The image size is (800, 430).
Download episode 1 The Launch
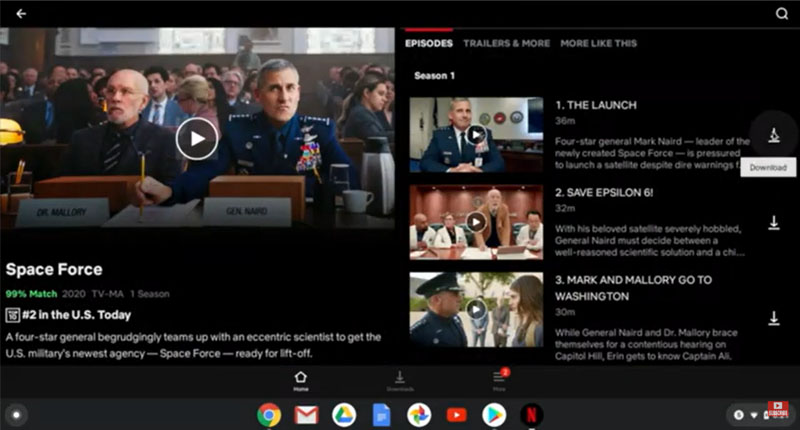click(x=774, y=135)
